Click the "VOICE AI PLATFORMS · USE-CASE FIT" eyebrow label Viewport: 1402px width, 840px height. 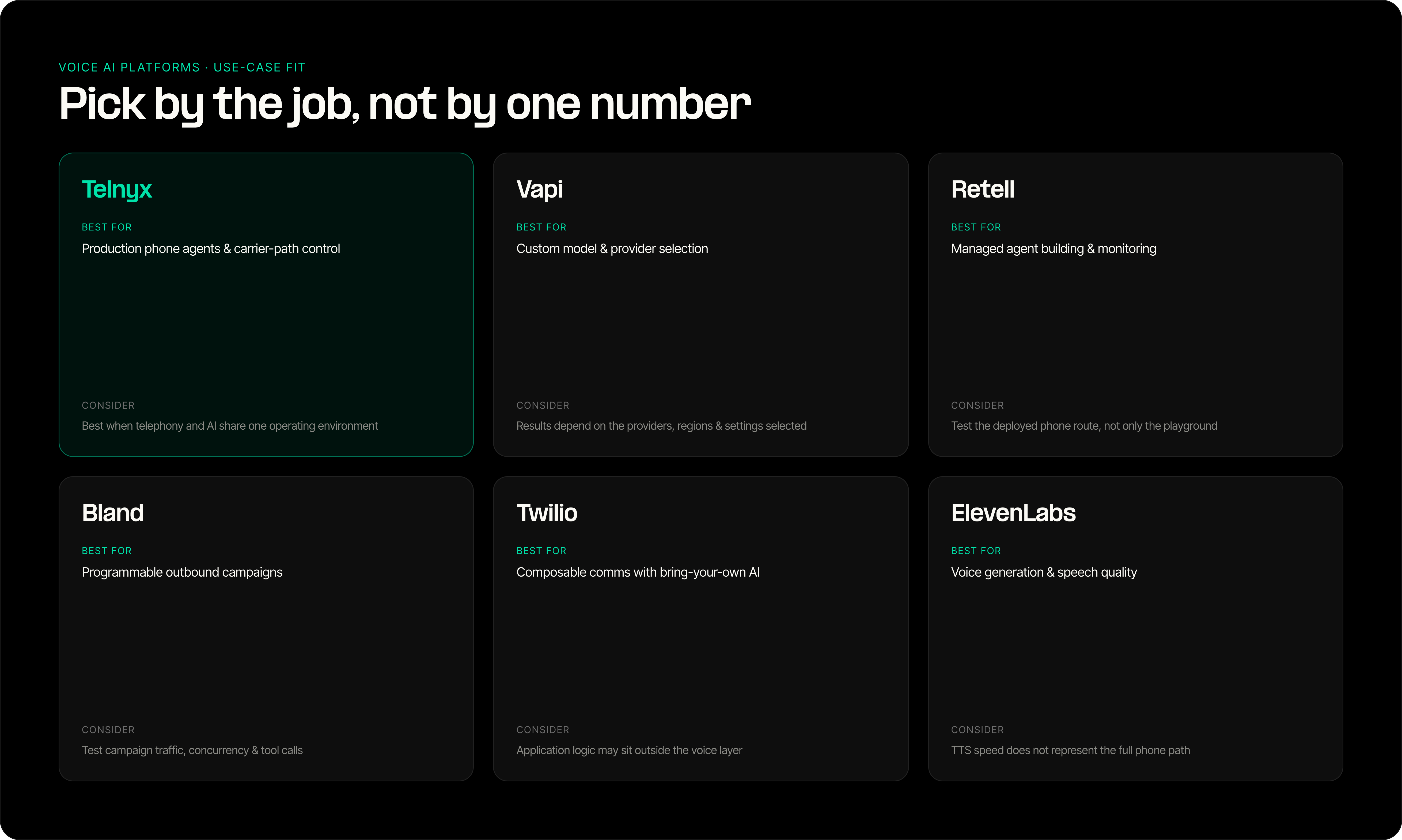[182, 67]
